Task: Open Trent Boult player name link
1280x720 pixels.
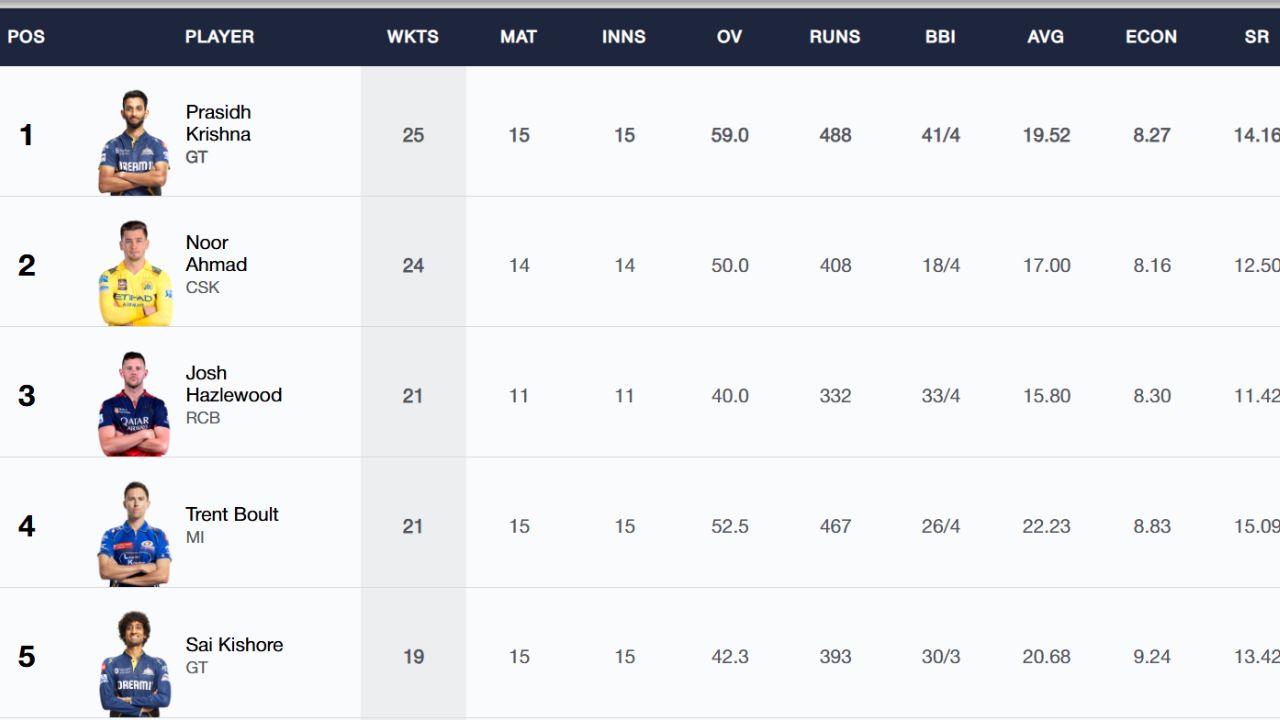Action: pyautogui.click(x=232, y=514)
